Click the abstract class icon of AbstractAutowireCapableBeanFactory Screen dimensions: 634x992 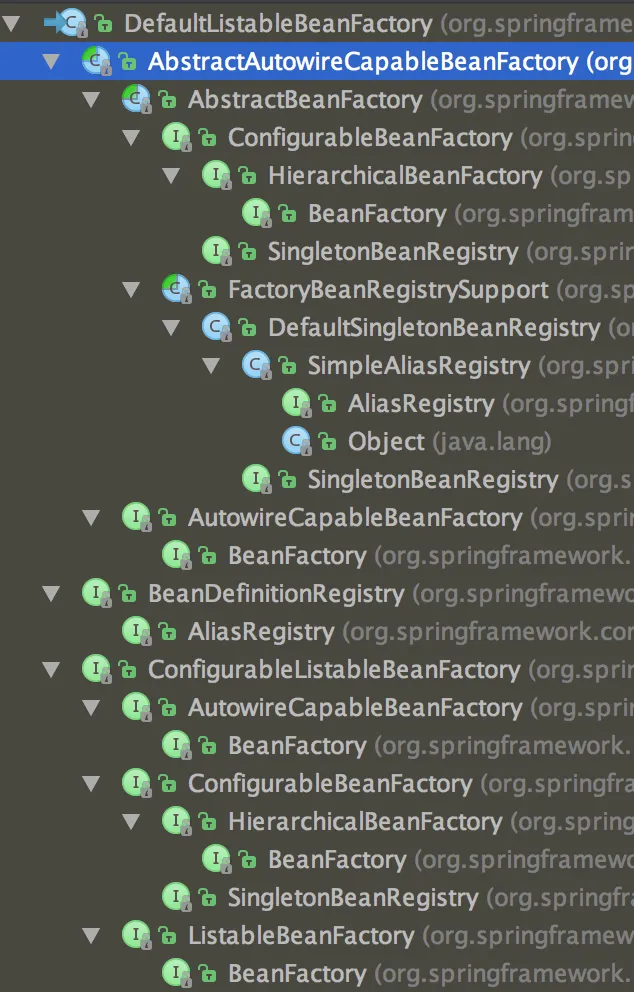97,62
